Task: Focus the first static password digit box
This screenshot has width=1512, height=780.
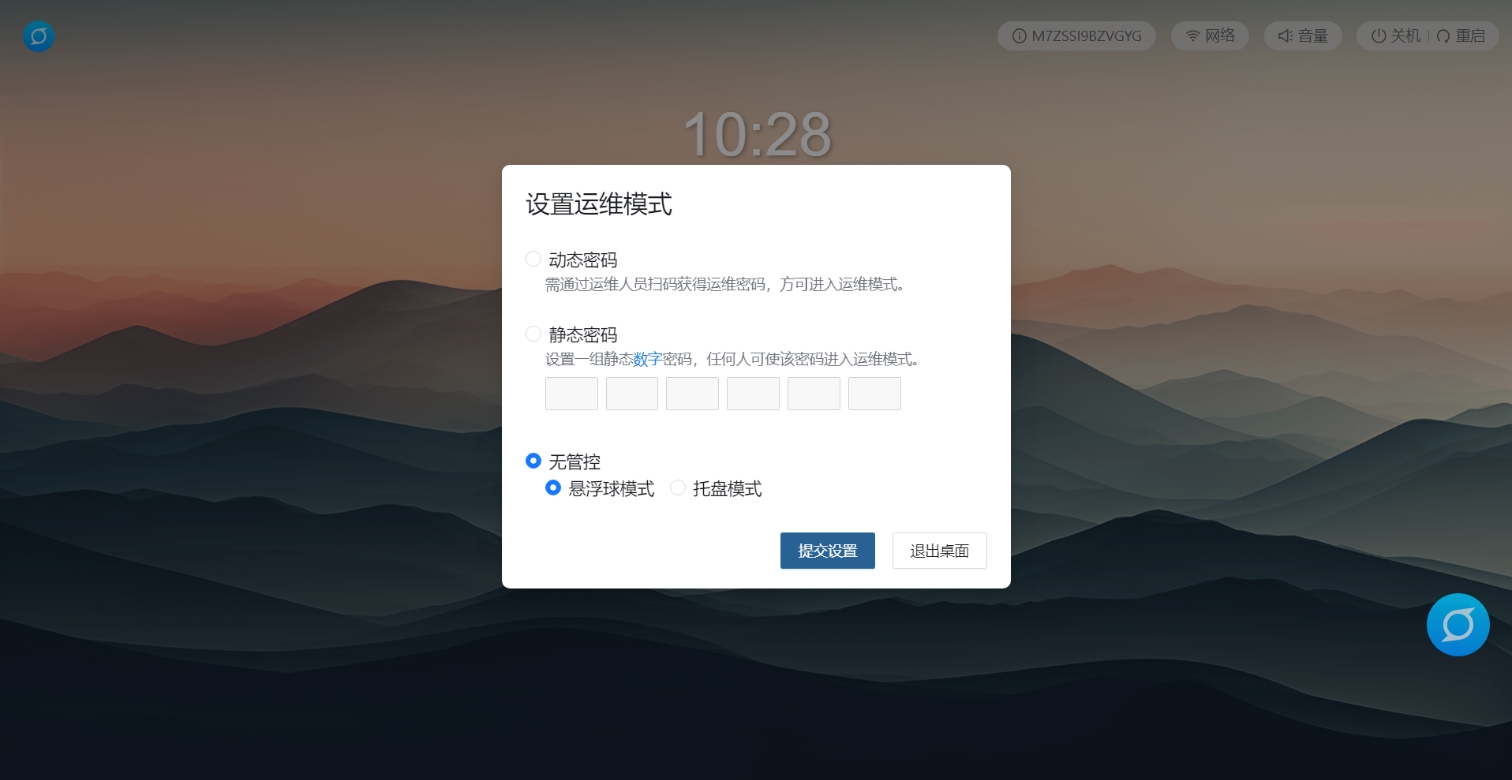Action: (571, 393)
